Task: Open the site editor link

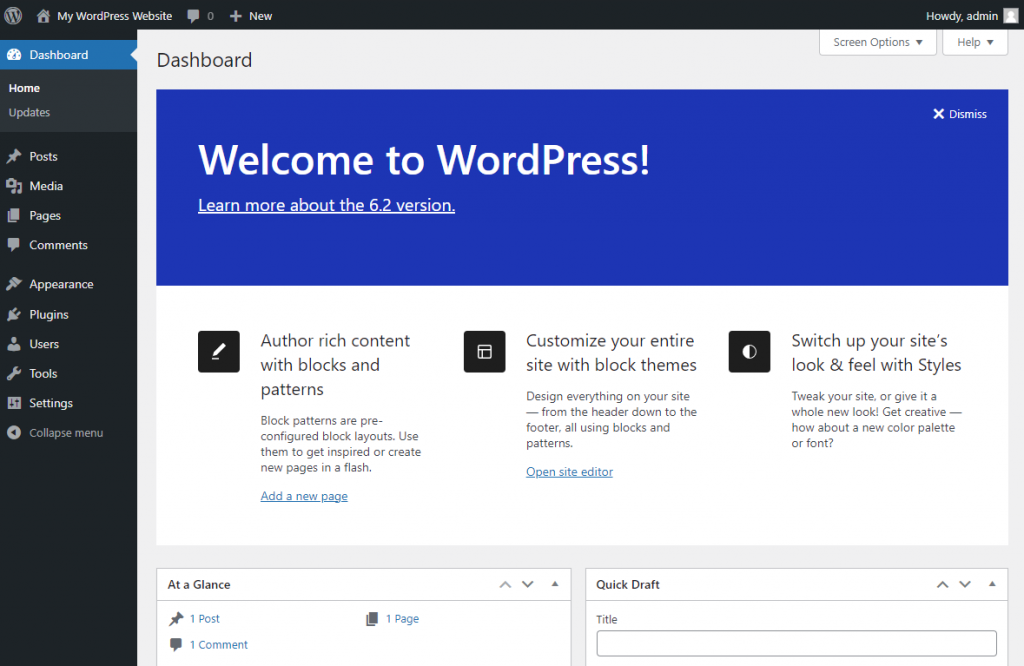Action: point(569,471)
